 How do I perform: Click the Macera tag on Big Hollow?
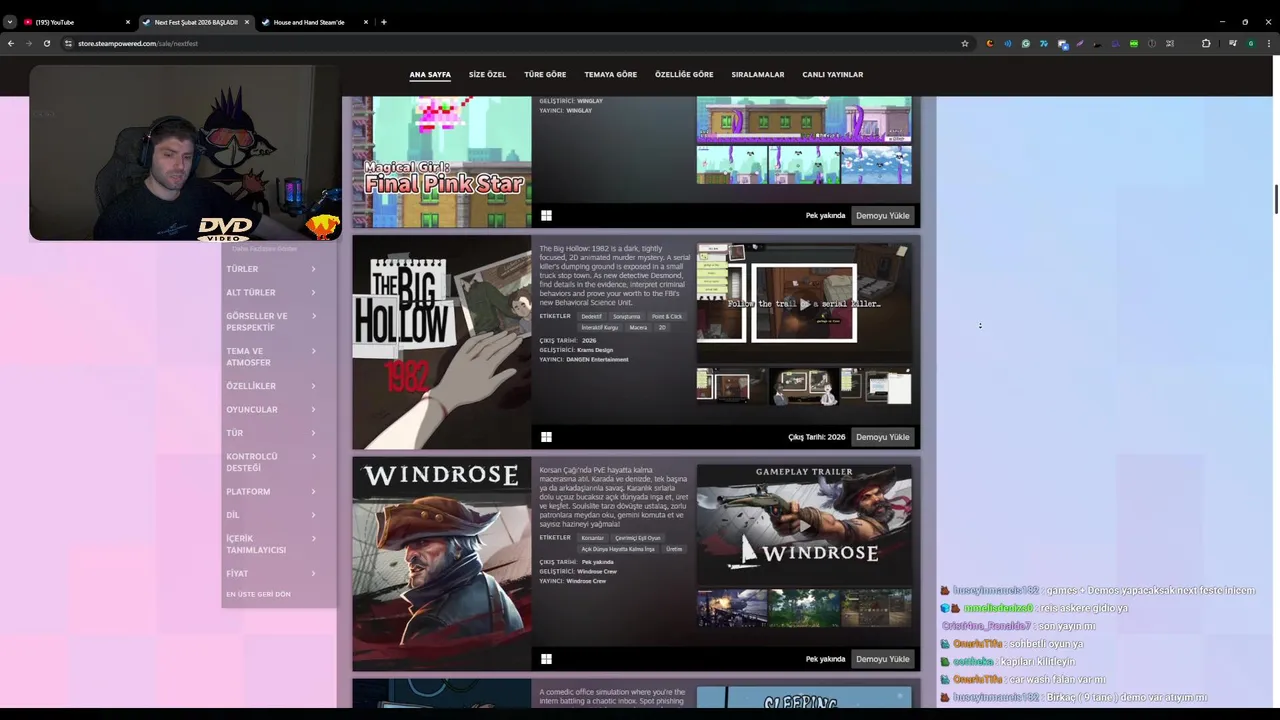point(638,327)
